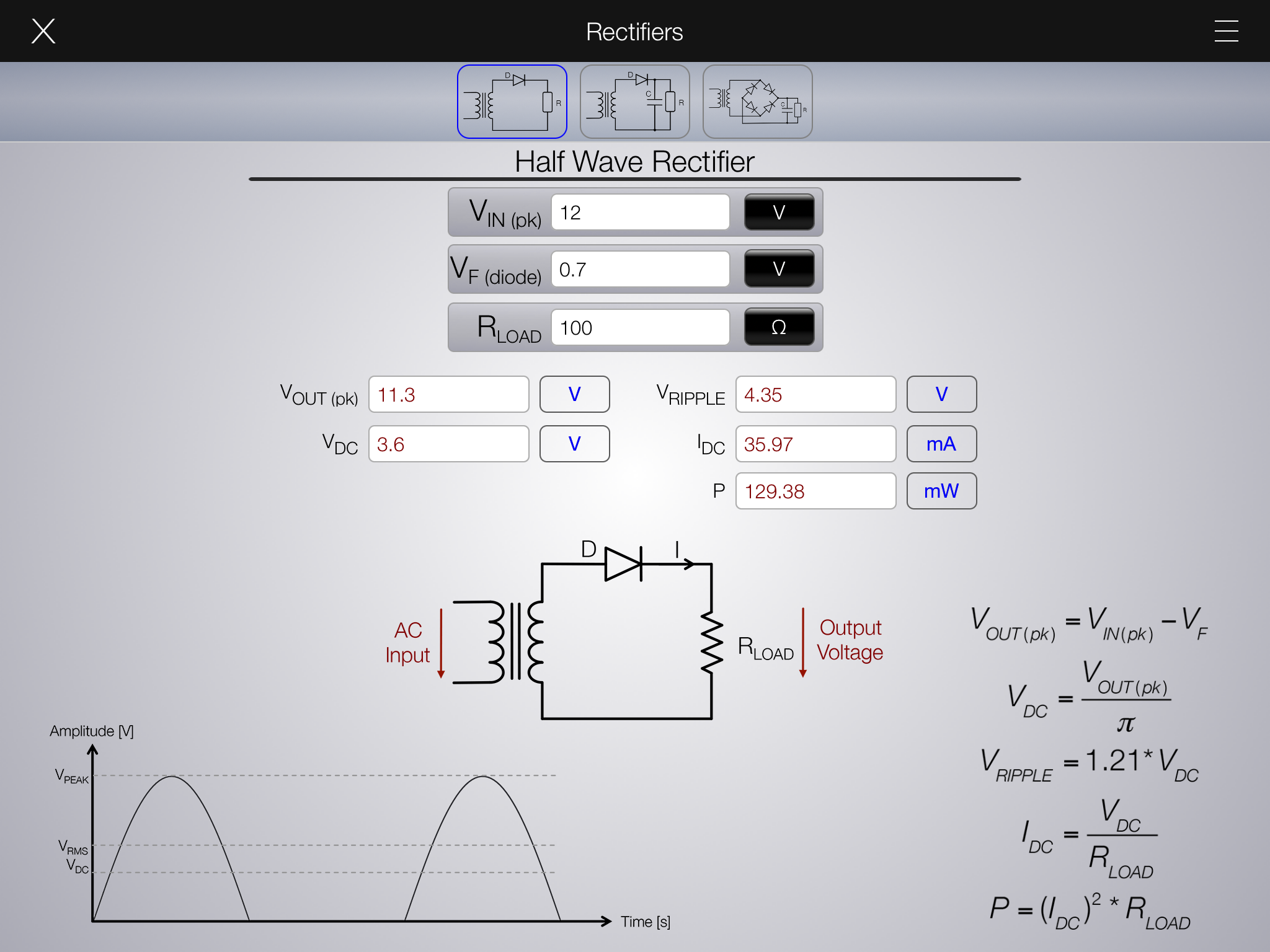Open the RLOAD ohm unit selector
1270x952 pixels.
779,327
